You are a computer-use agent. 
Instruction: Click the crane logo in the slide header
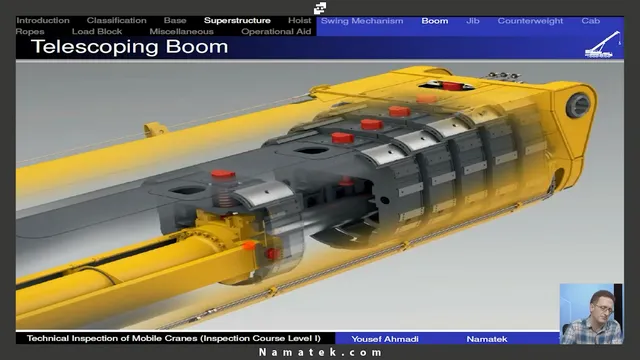coord(603,44)
